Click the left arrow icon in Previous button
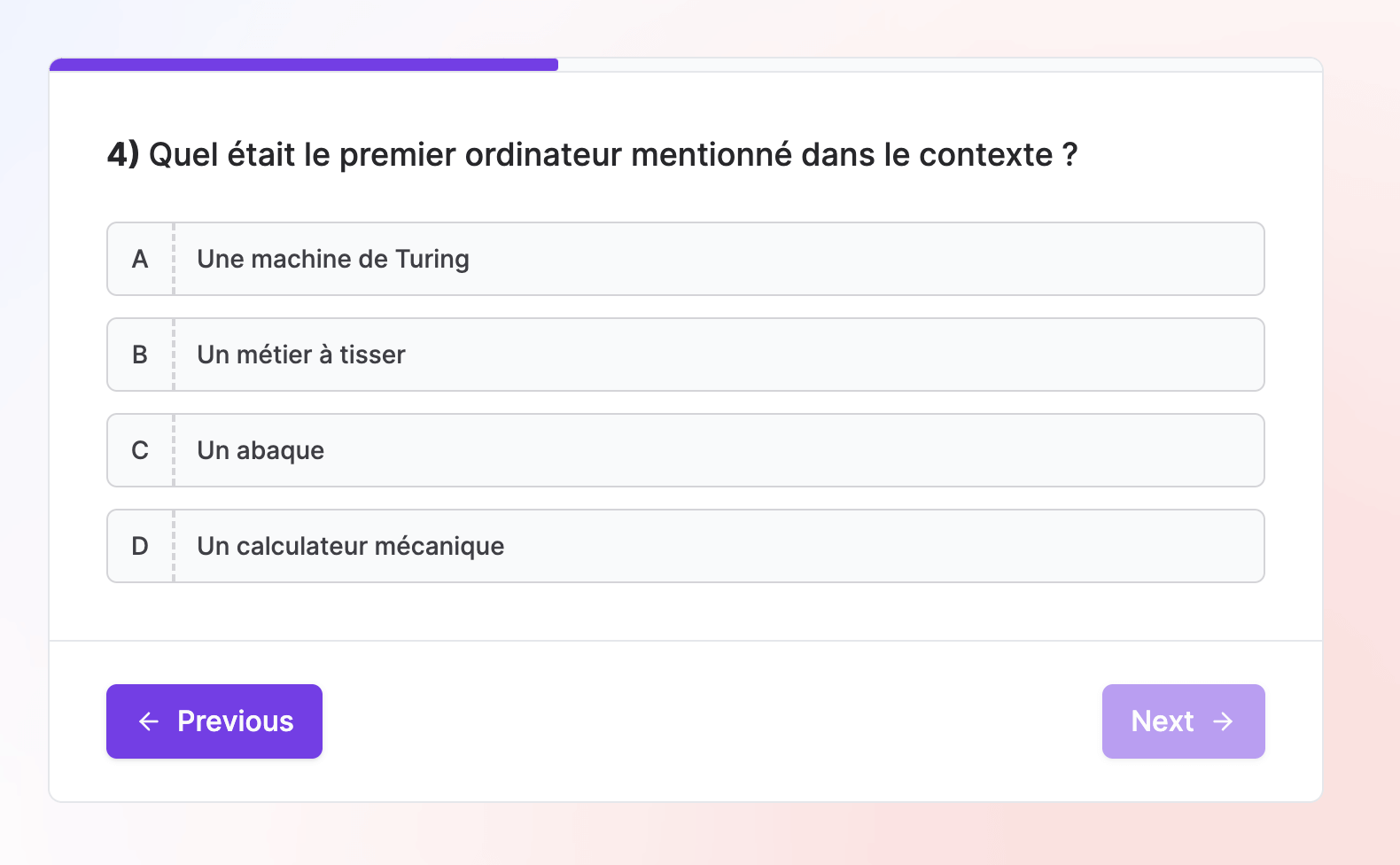The image size is (1400, 865). (x=149, y=721)
